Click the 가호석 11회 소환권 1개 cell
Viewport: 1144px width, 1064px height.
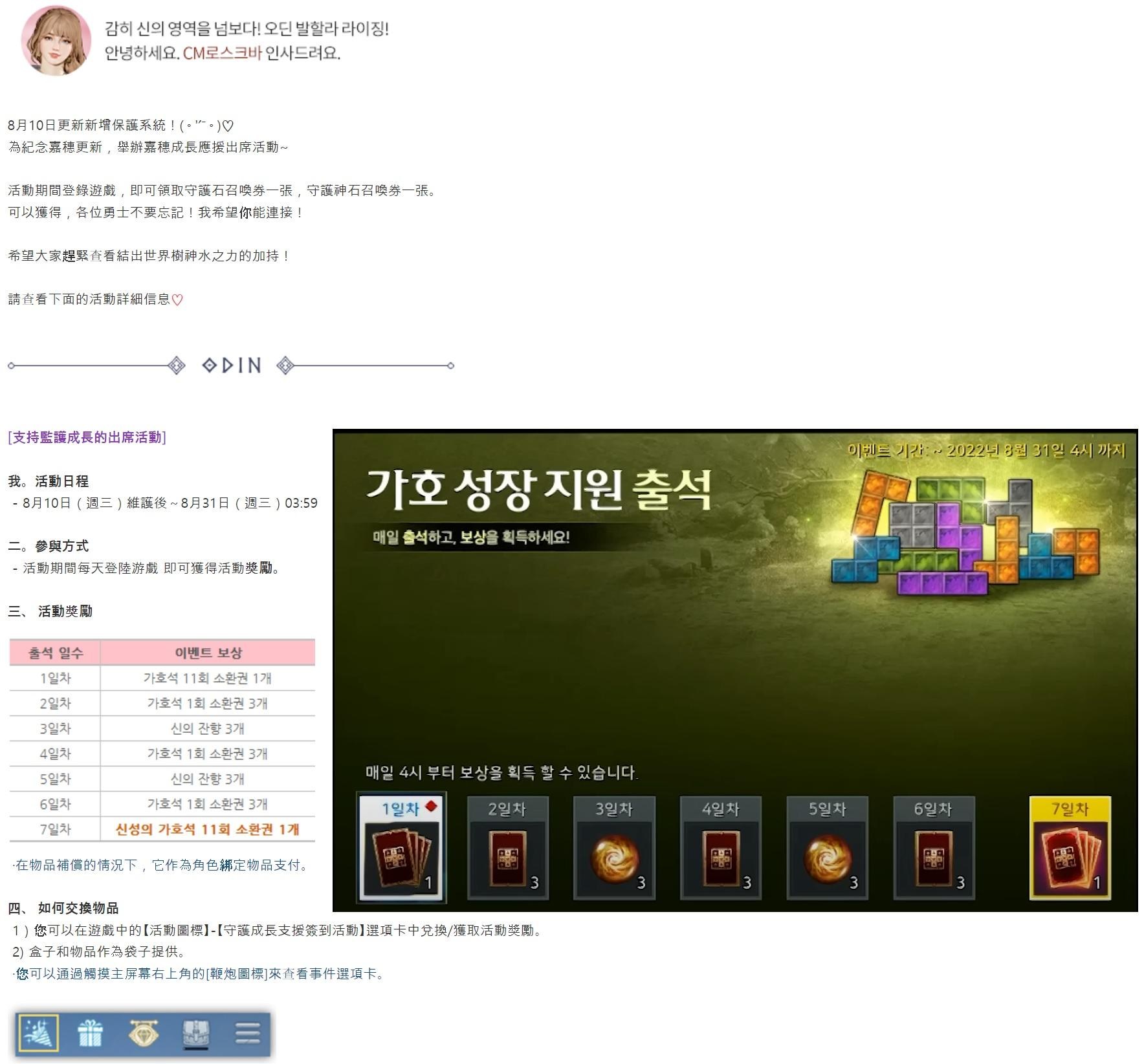pos(208,678)
